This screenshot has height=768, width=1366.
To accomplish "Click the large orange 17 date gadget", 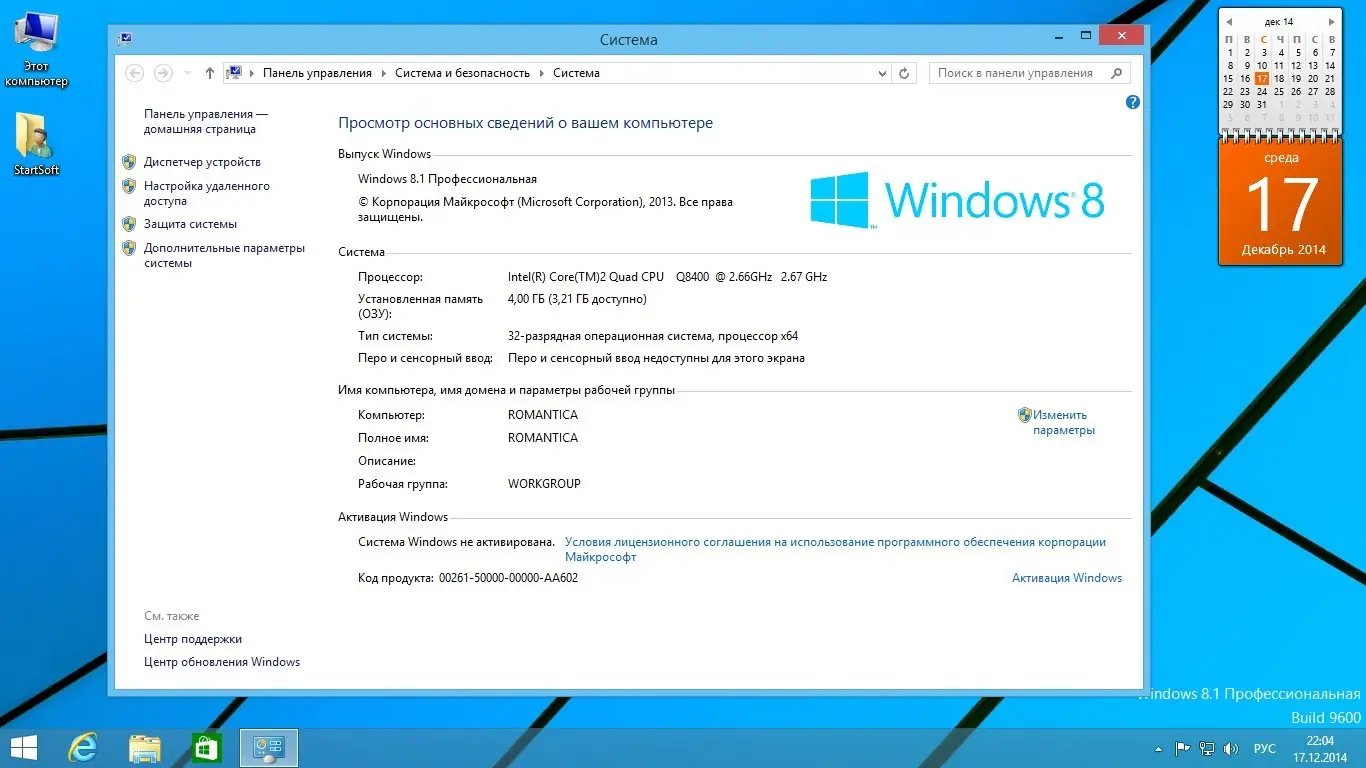I will (1280, 203).
